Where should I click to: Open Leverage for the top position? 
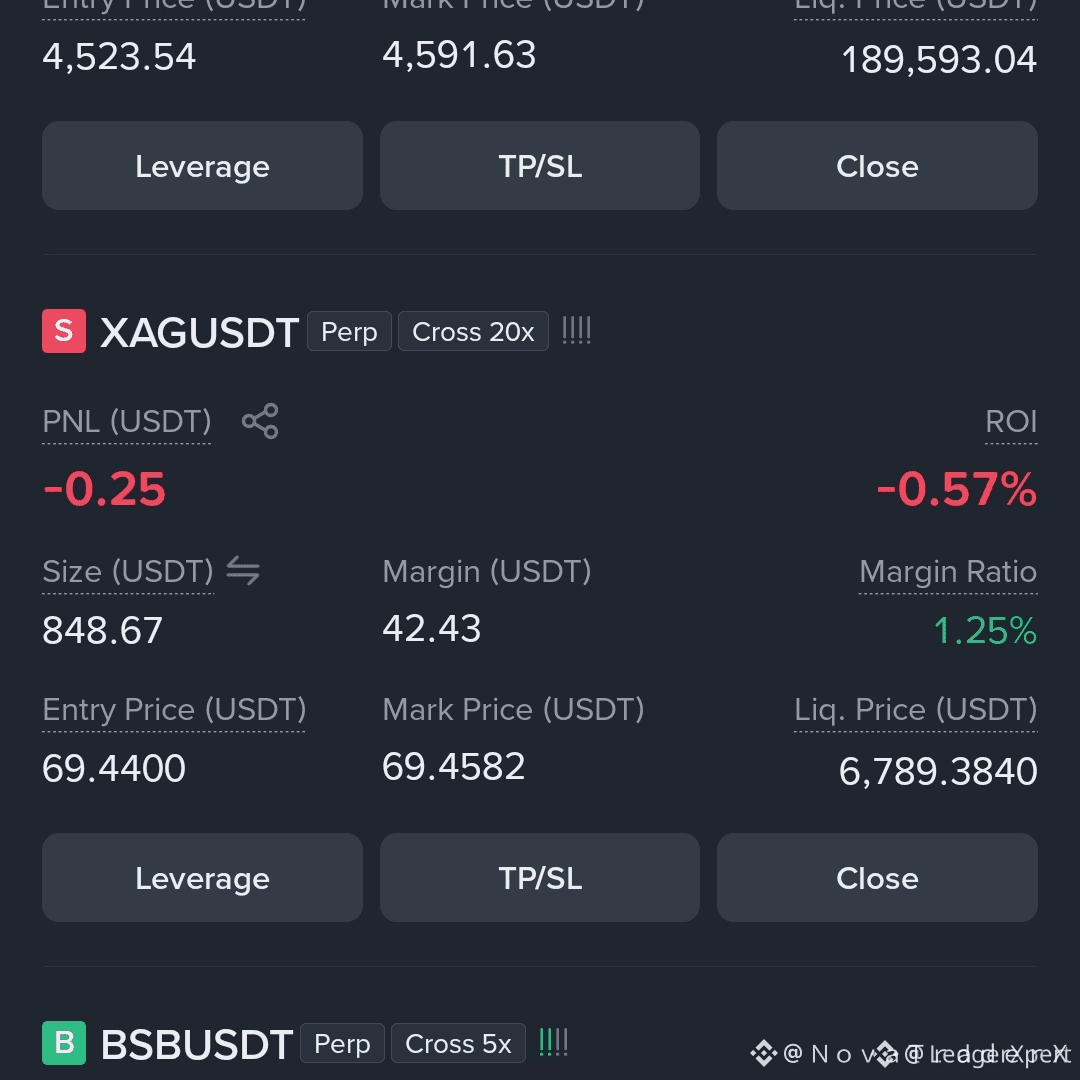tap(202, 165)
